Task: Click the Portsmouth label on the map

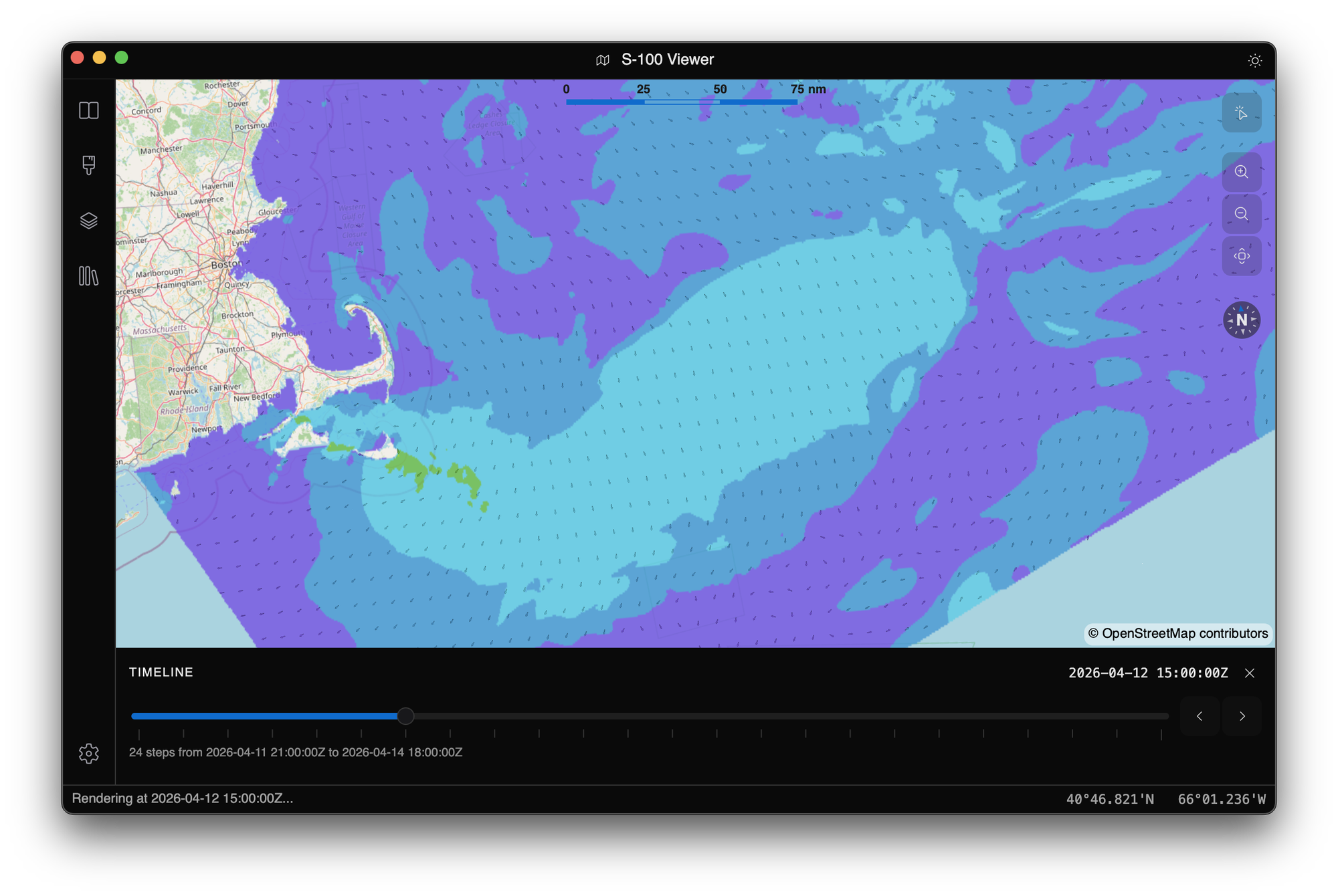Action: (254, 126)
